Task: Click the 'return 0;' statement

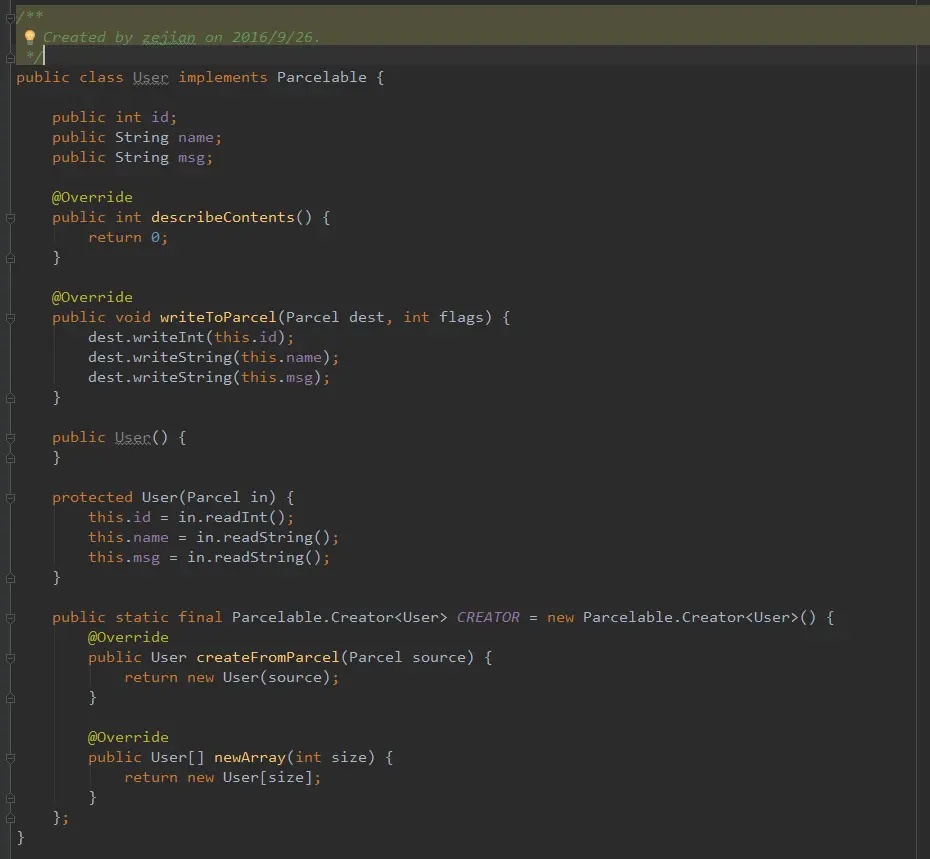Action: tap(128, 238)
